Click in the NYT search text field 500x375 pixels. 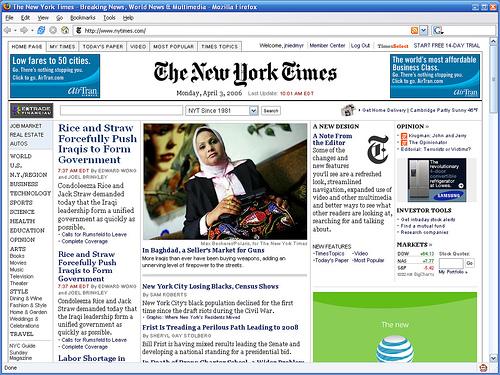click(x=121, y=110)
